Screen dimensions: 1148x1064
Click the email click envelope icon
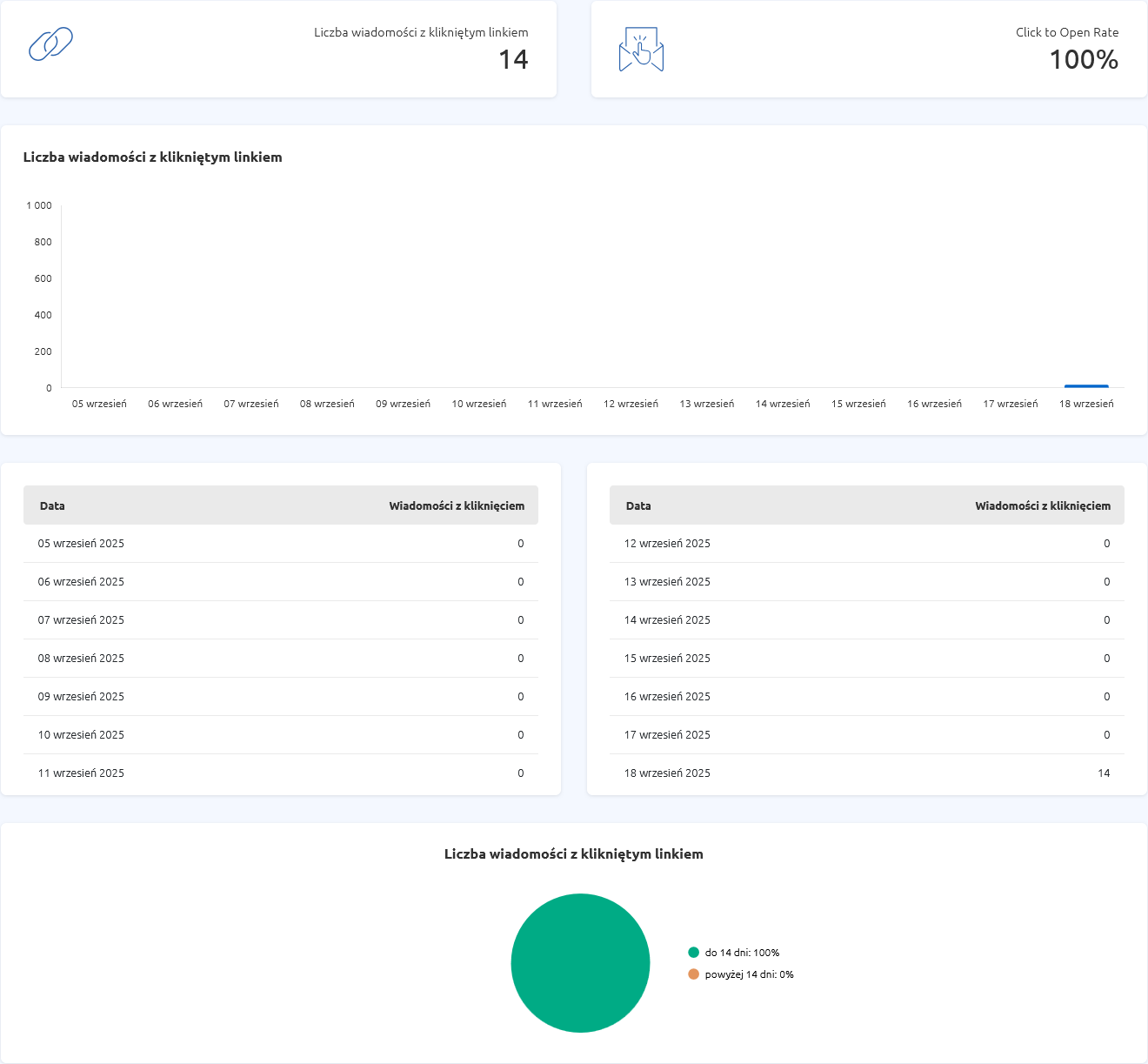[x=641, y=50]
